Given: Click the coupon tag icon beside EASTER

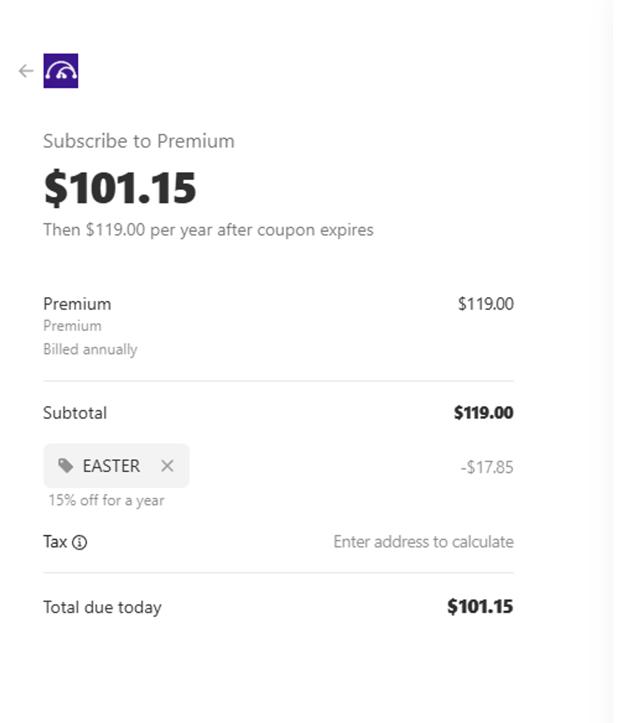Looking at the screenshot, I should (66, 466).
